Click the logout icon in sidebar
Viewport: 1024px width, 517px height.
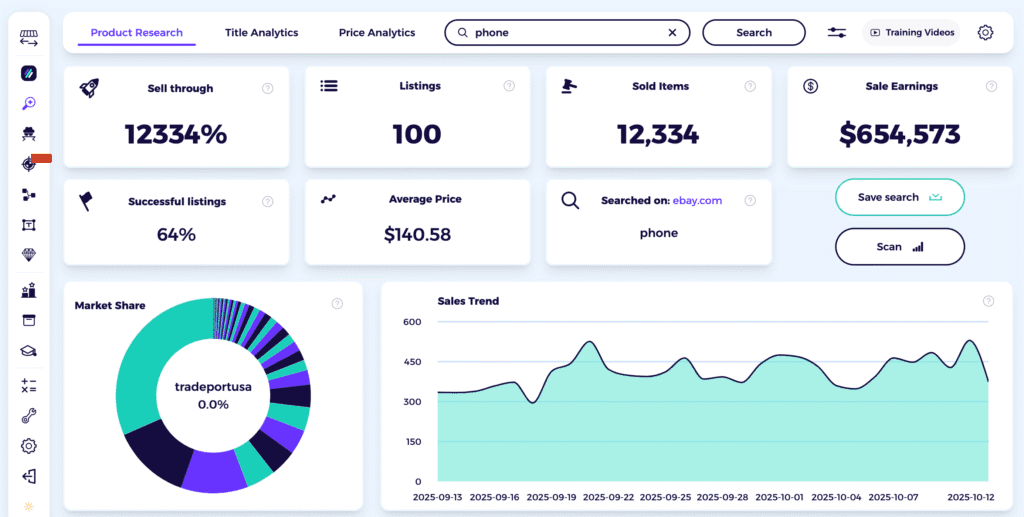tap(29, 477)
